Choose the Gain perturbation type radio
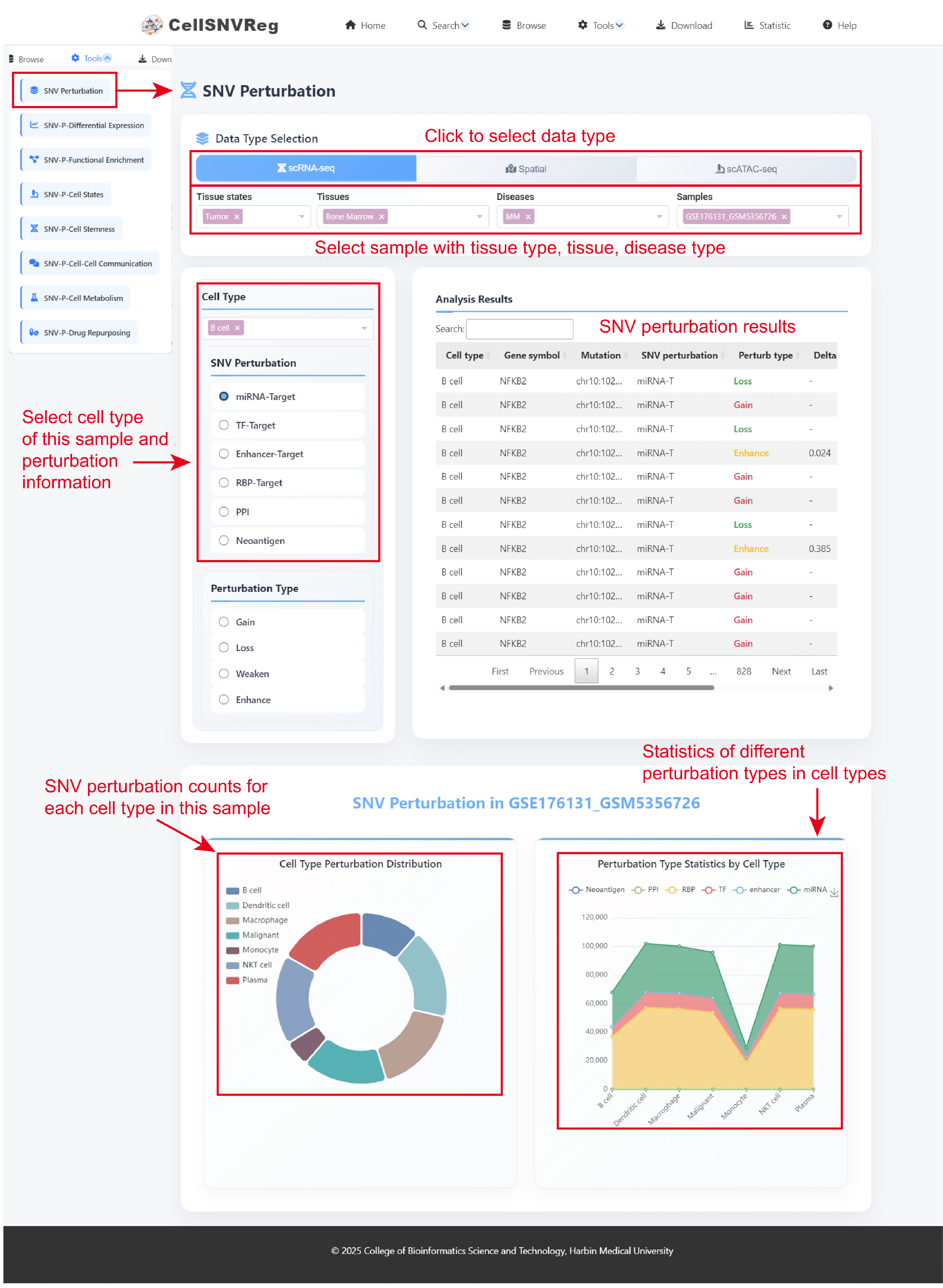The width and height of the screenshot is (943, 1288). (x=224, y=622)
